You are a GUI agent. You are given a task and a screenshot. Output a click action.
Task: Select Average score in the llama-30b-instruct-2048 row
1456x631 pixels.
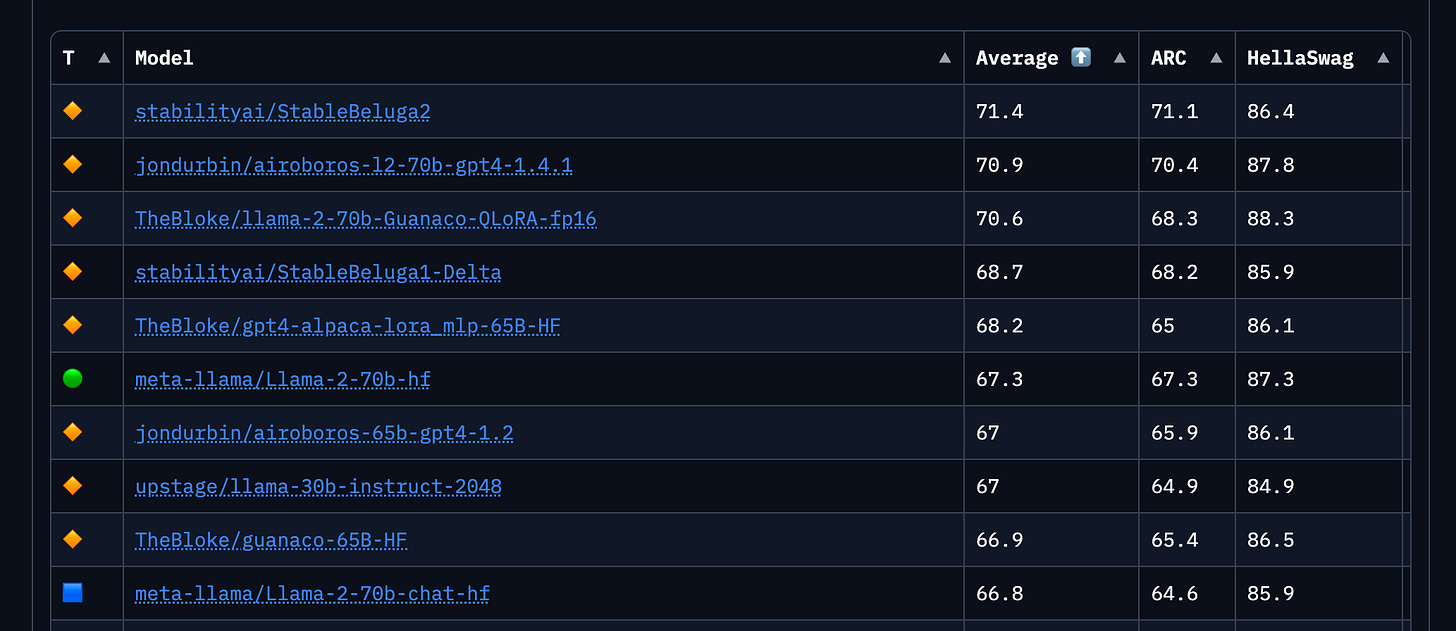[x=988, y=487]
